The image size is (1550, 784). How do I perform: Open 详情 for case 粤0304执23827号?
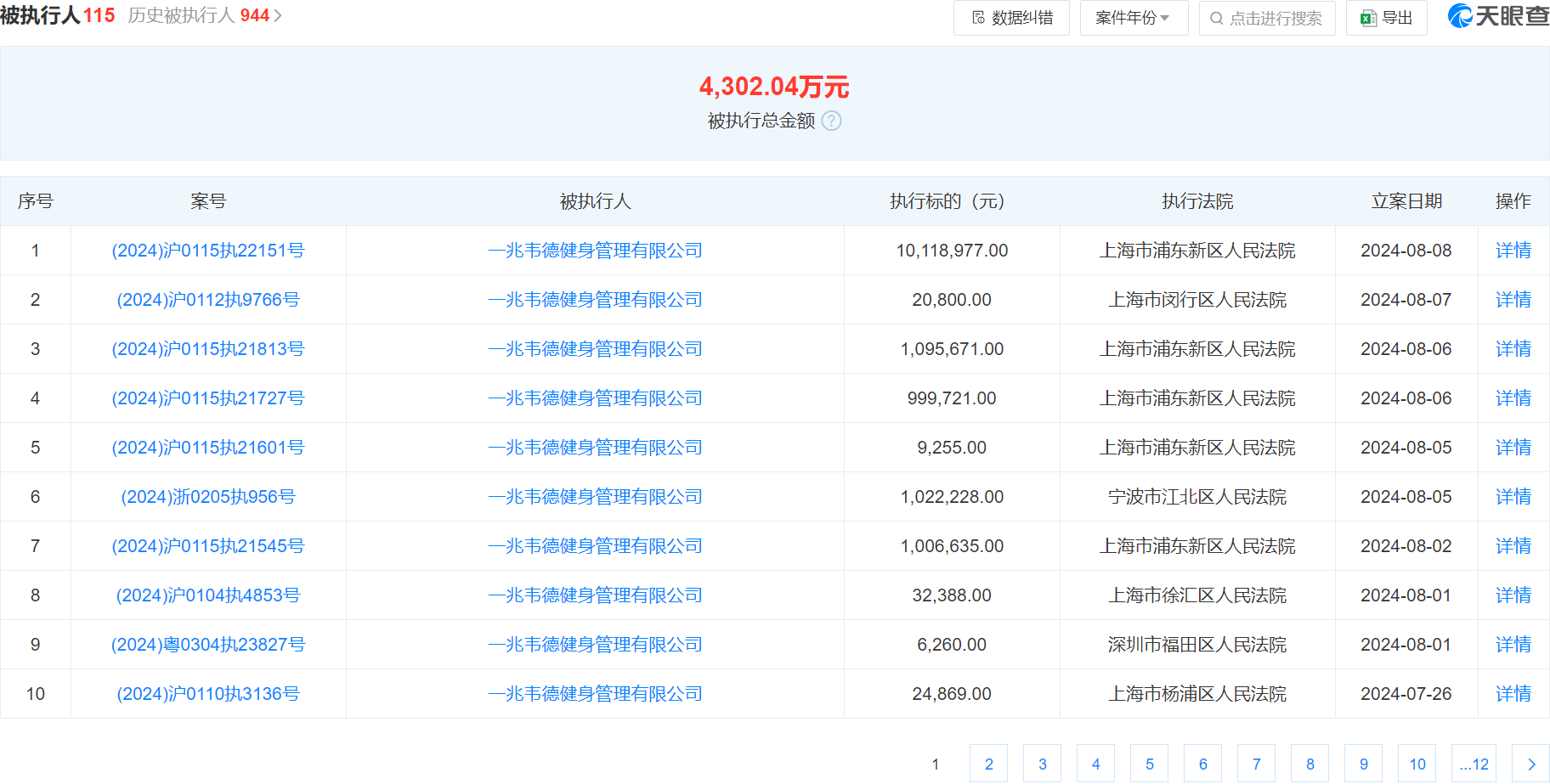(x=1513, y=645)
